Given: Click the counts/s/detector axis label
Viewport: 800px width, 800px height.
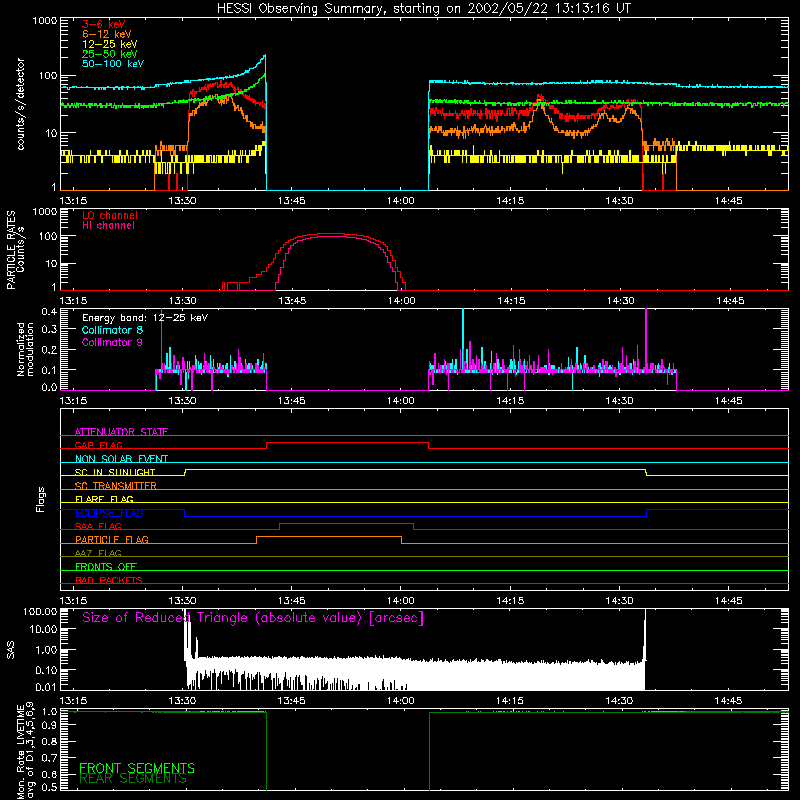Looking at the screenshot, I should coord(20,104).
